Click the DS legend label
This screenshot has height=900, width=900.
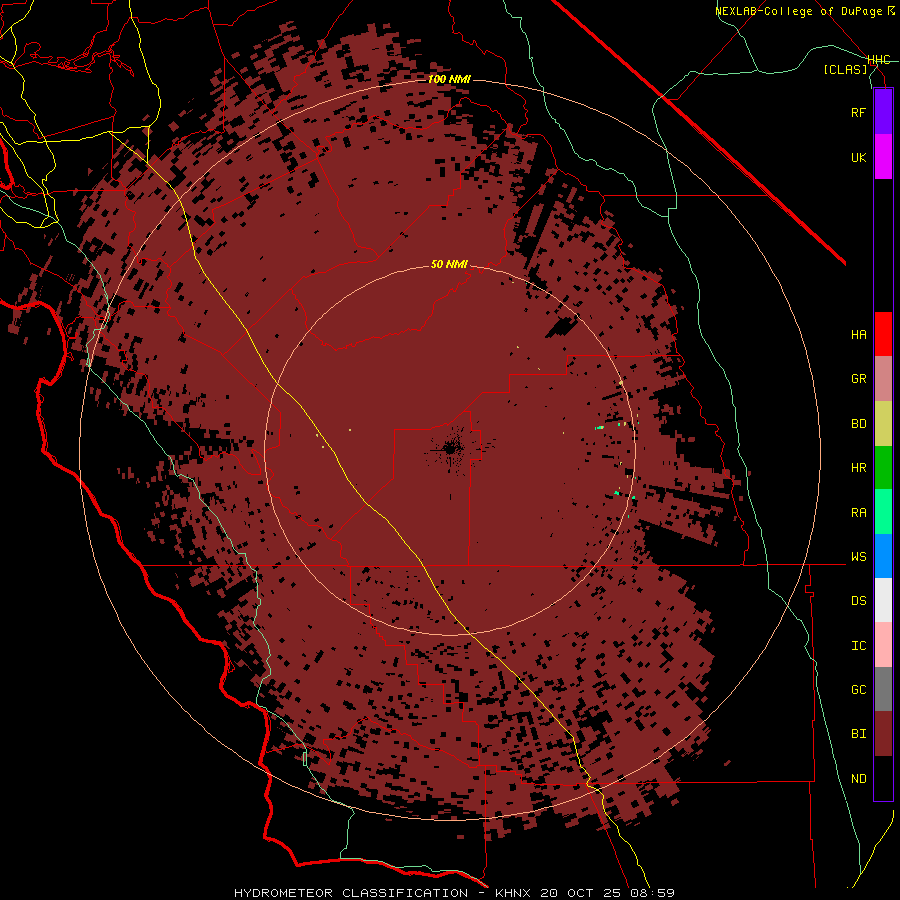(858, 601)
